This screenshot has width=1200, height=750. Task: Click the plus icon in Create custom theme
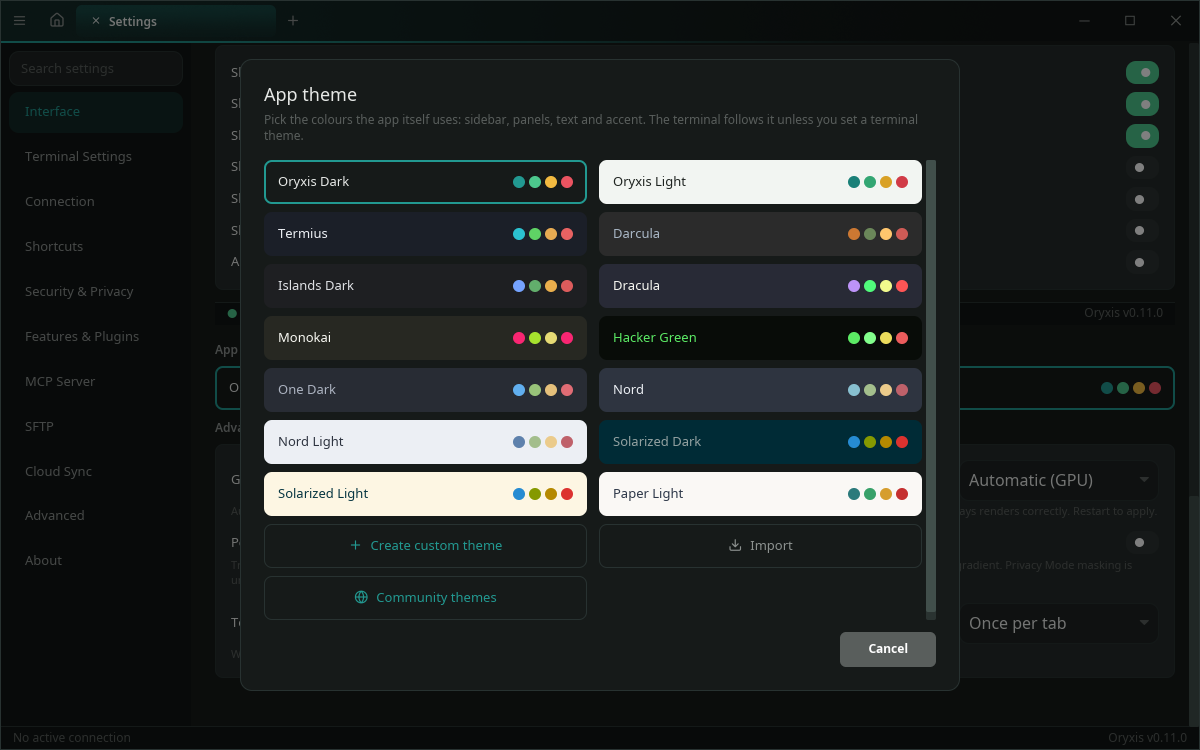click(x=355, y=545)
